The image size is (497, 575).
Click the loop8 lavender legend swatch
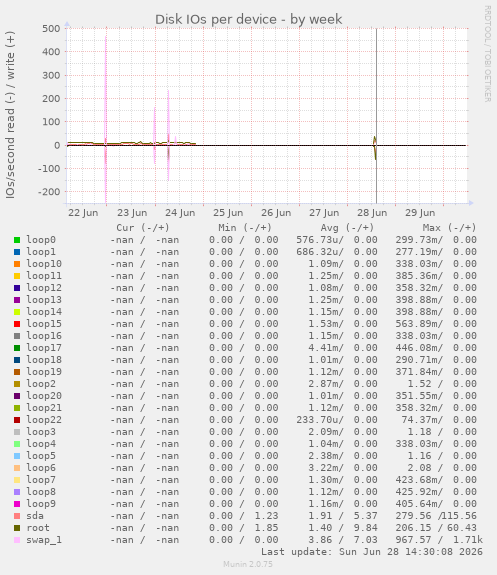[x=17, y=492]
